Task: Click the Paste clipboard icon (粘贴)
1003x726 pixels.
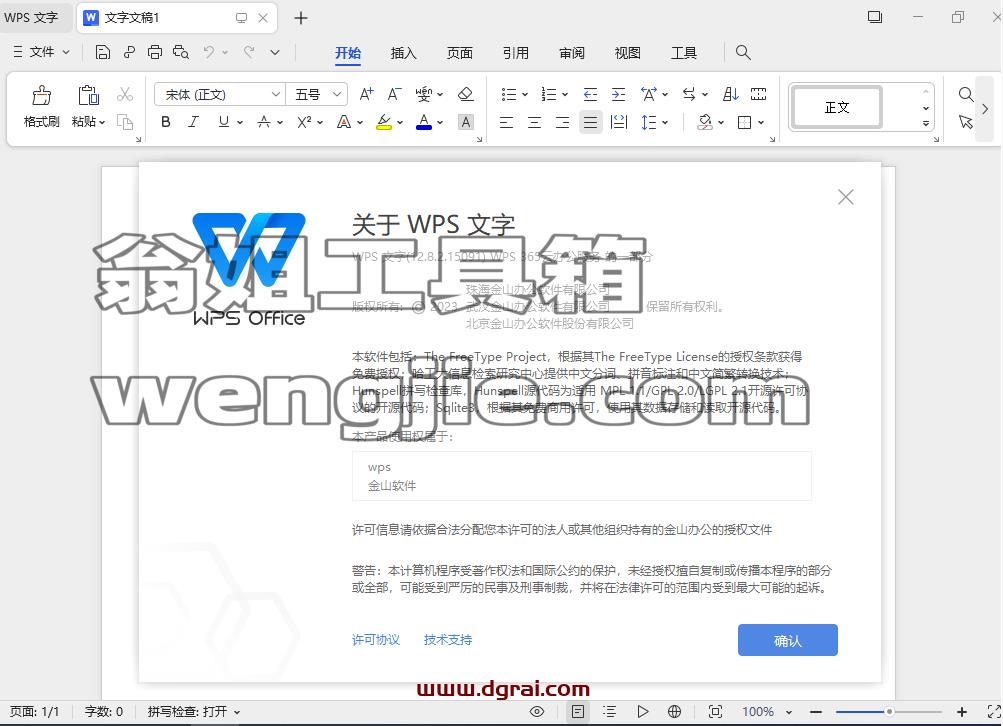Action: [88, 95]
